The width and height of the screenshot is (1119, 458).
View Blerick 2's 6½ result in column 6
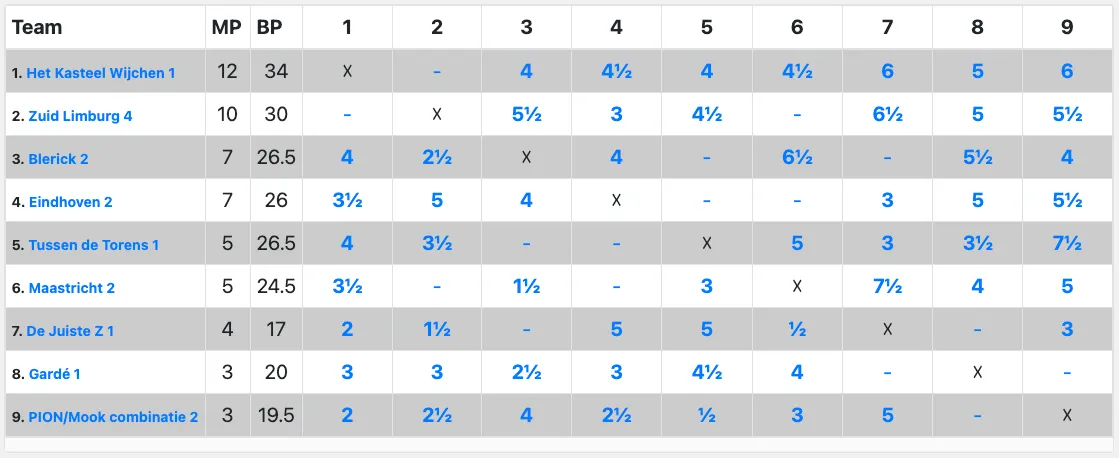click(x=797, y=157)
